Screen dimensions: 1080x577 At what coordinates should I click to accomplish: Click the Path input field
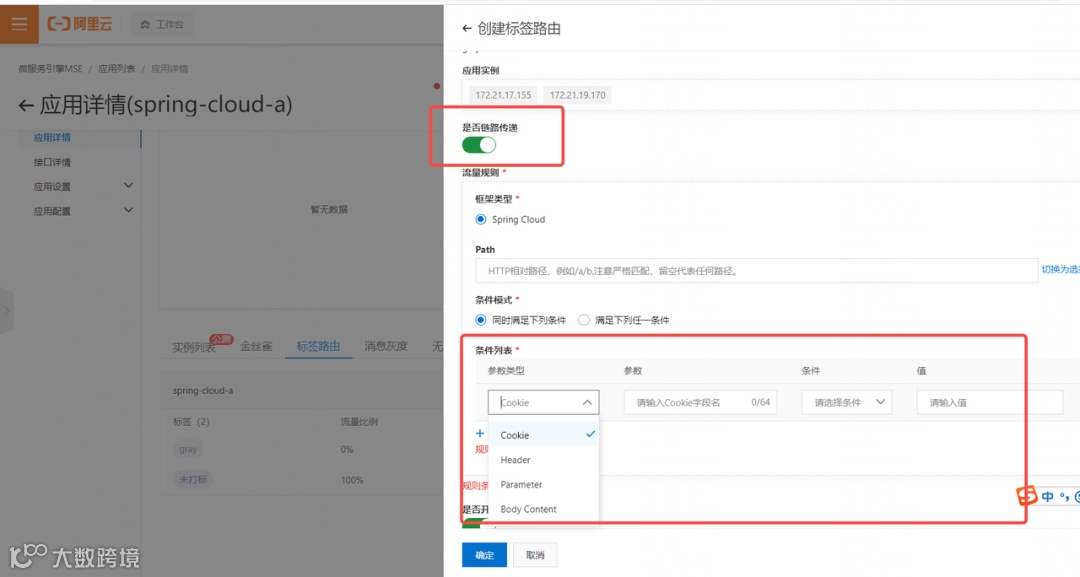point(756,271)
